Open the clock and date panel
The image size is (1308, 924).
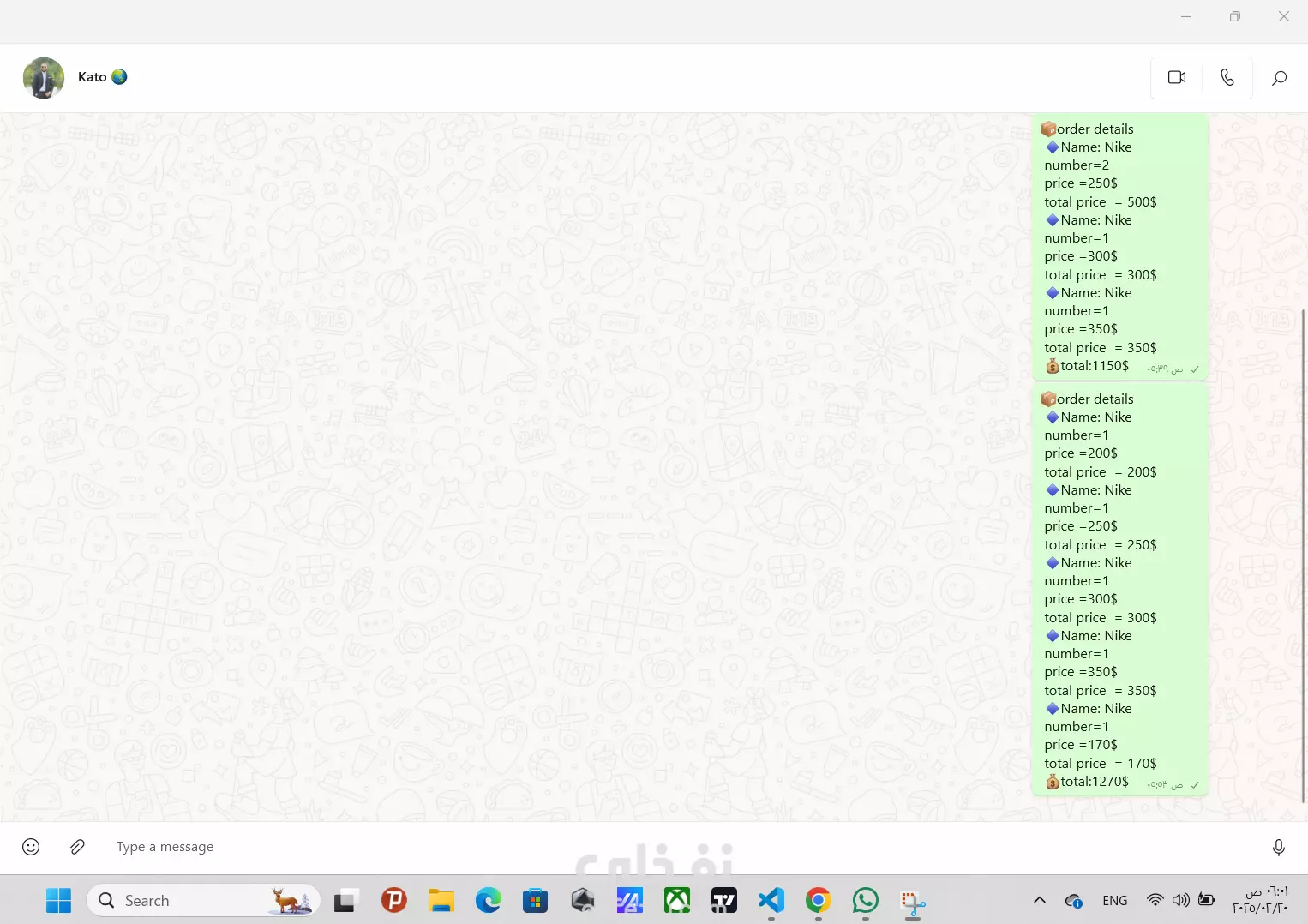coord(1260,900)
